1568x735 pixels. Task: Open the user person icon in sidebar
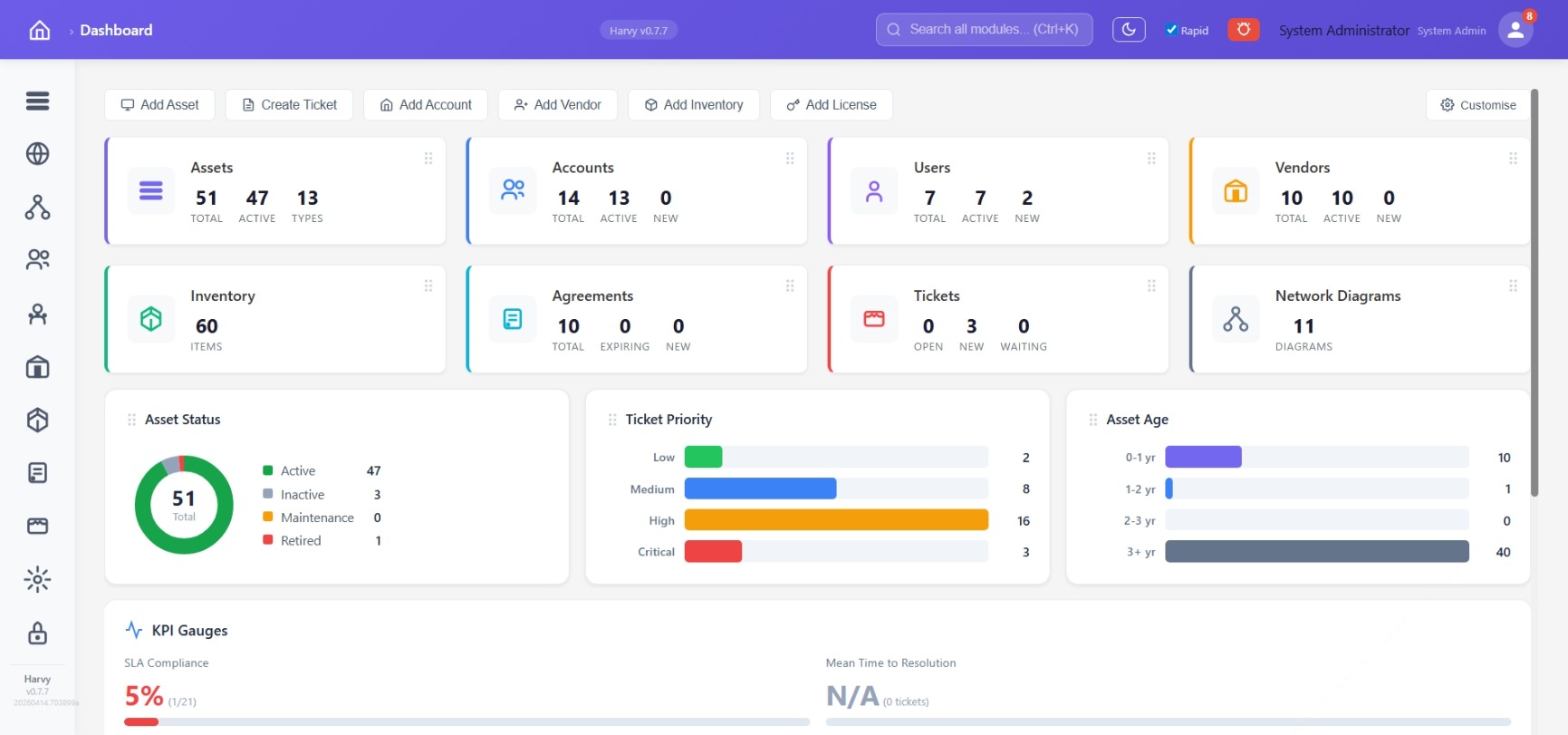click(37, 314)
